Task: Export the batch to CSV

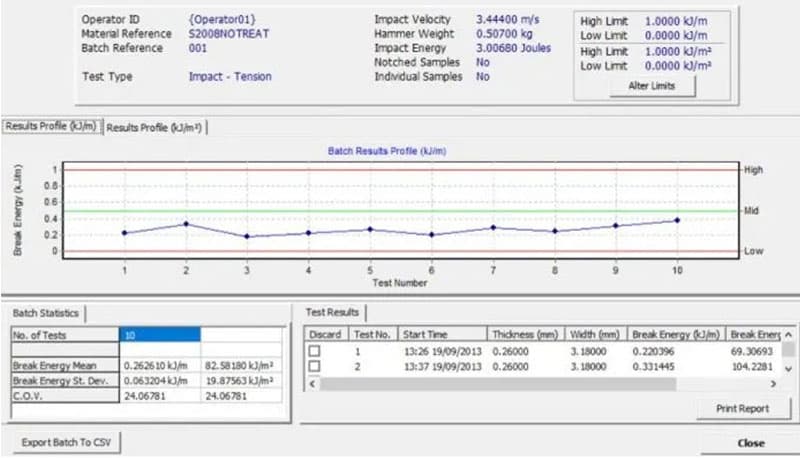Action: pos(66,442)
